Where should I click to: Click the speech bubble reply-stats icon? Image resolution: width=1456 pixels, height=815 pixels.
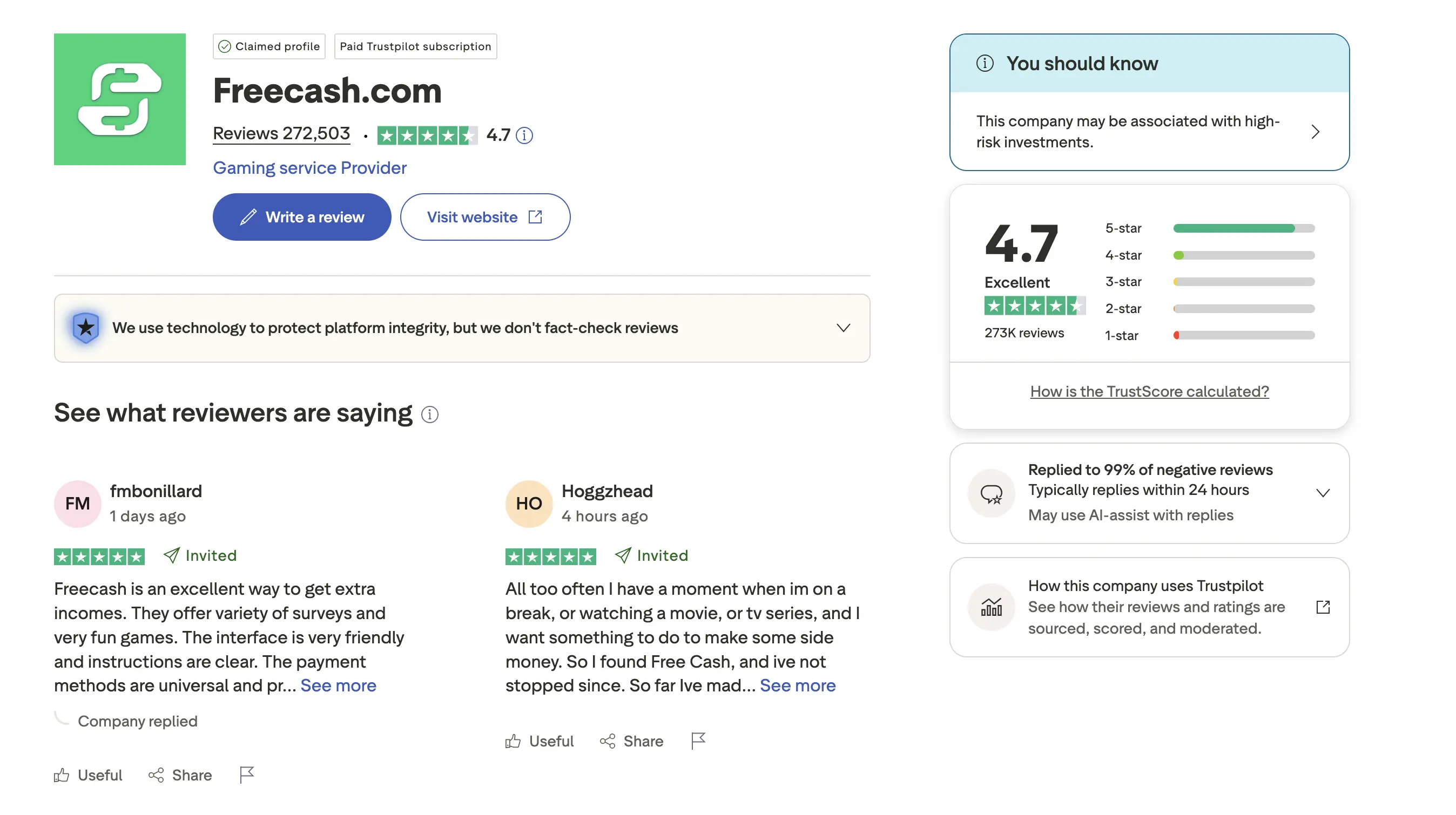click(991, 493)
